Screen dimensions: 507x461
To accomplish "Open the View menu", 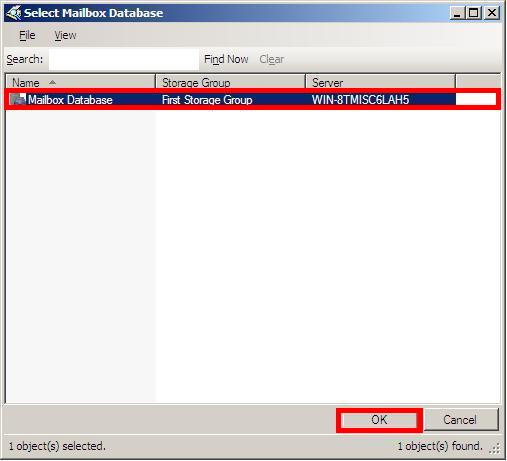I will click(x=65, y=35).
